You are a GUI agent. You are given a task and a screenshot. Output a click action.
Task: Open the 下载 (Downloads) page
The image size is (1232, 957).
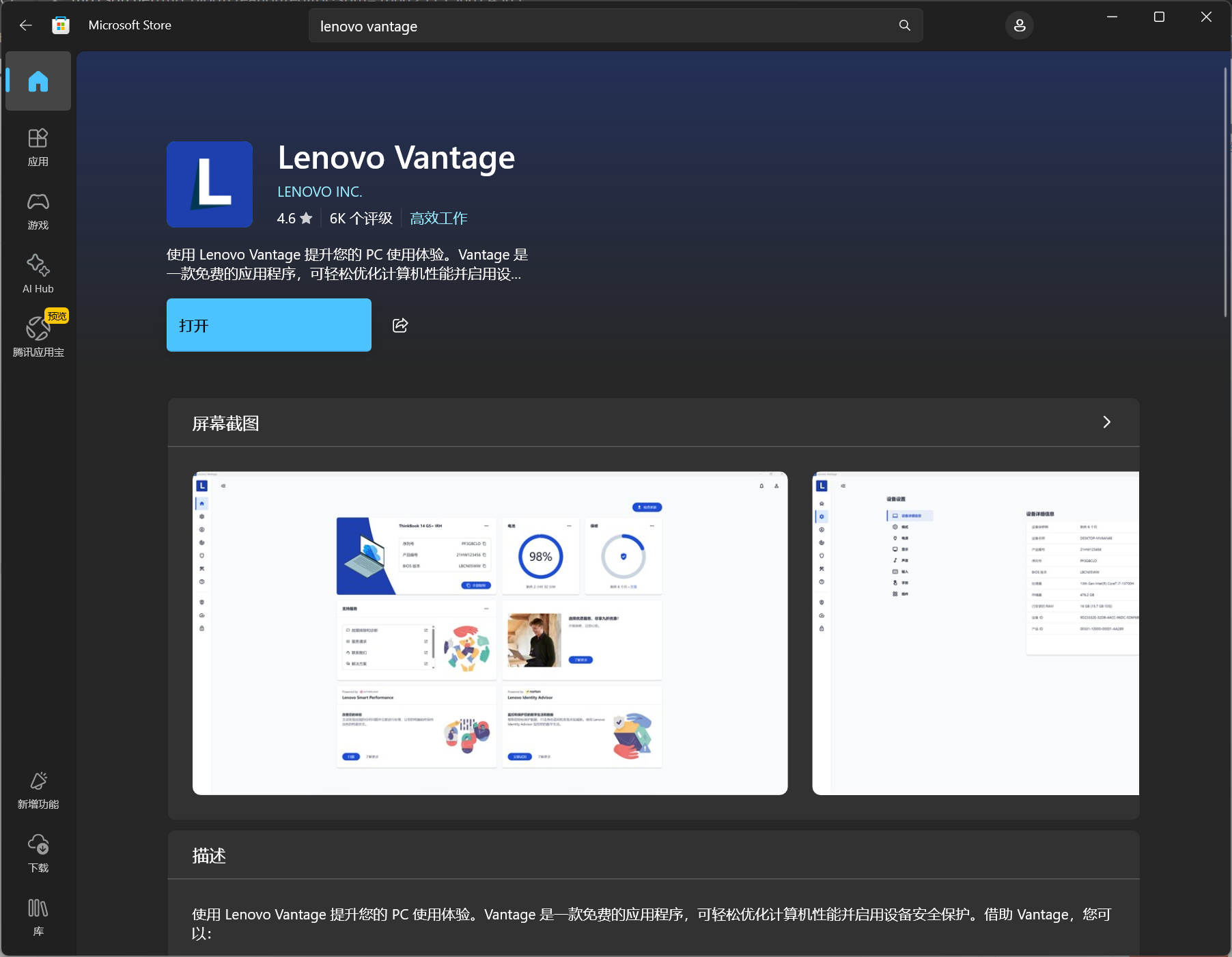click(38, 854)
